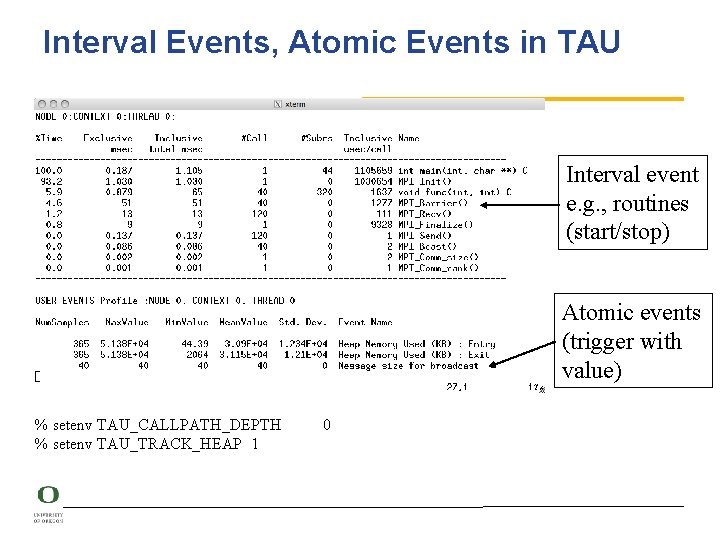Click the '#Subrs' column header
Viewport: 720px width, 540px height.
click(317, 138)
